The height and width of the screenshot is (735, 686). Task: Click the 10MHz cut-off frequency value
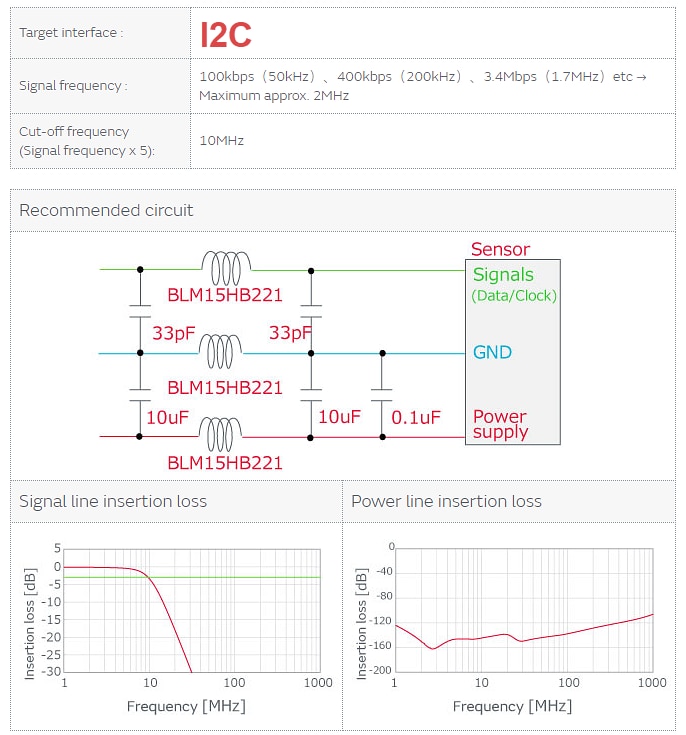coord(222,141)
